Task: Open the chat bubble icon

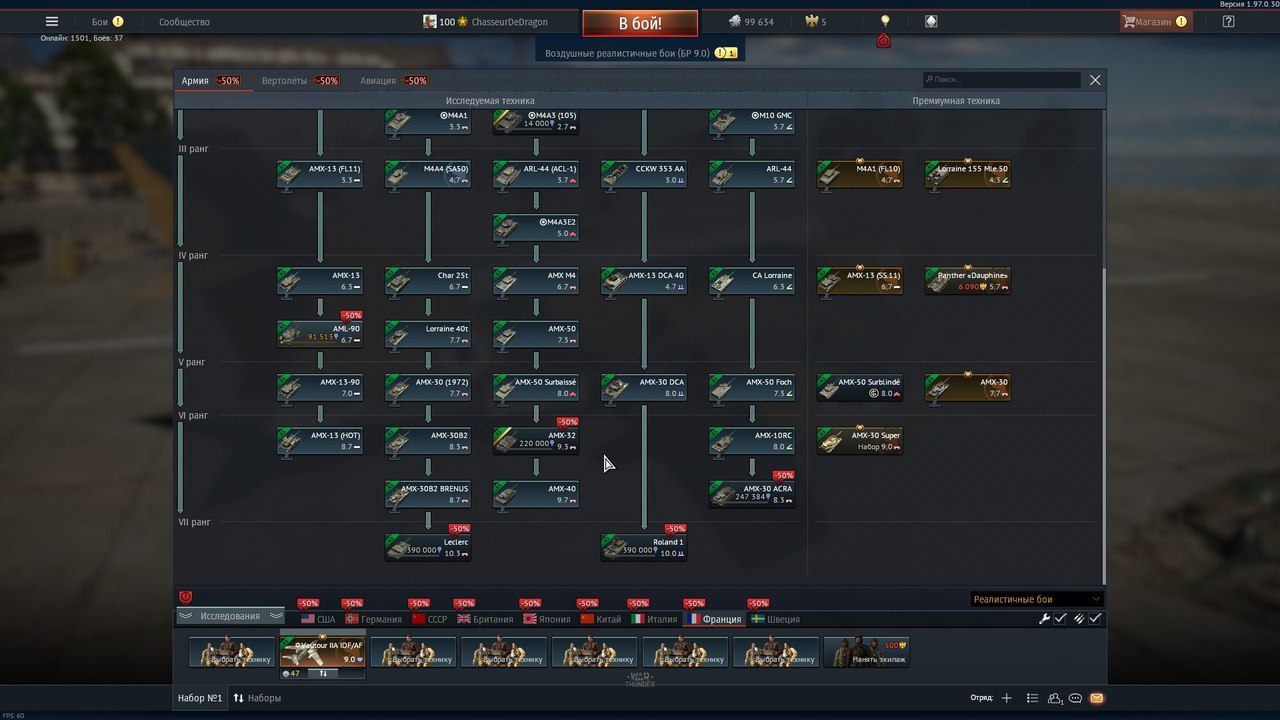Action: (1076, 698)
